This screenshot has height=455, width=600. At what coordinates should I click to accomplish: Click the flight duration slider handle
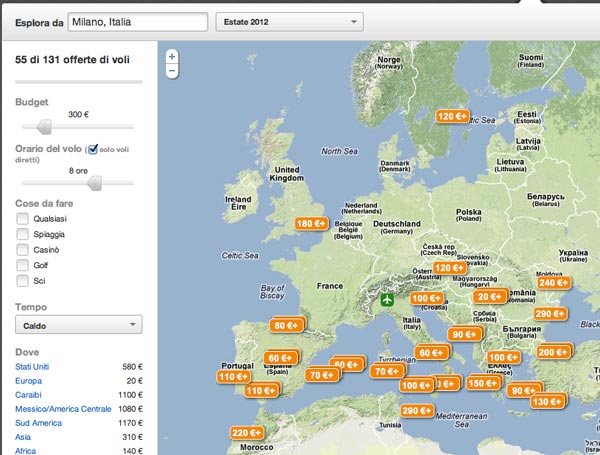tap(95, 183)
